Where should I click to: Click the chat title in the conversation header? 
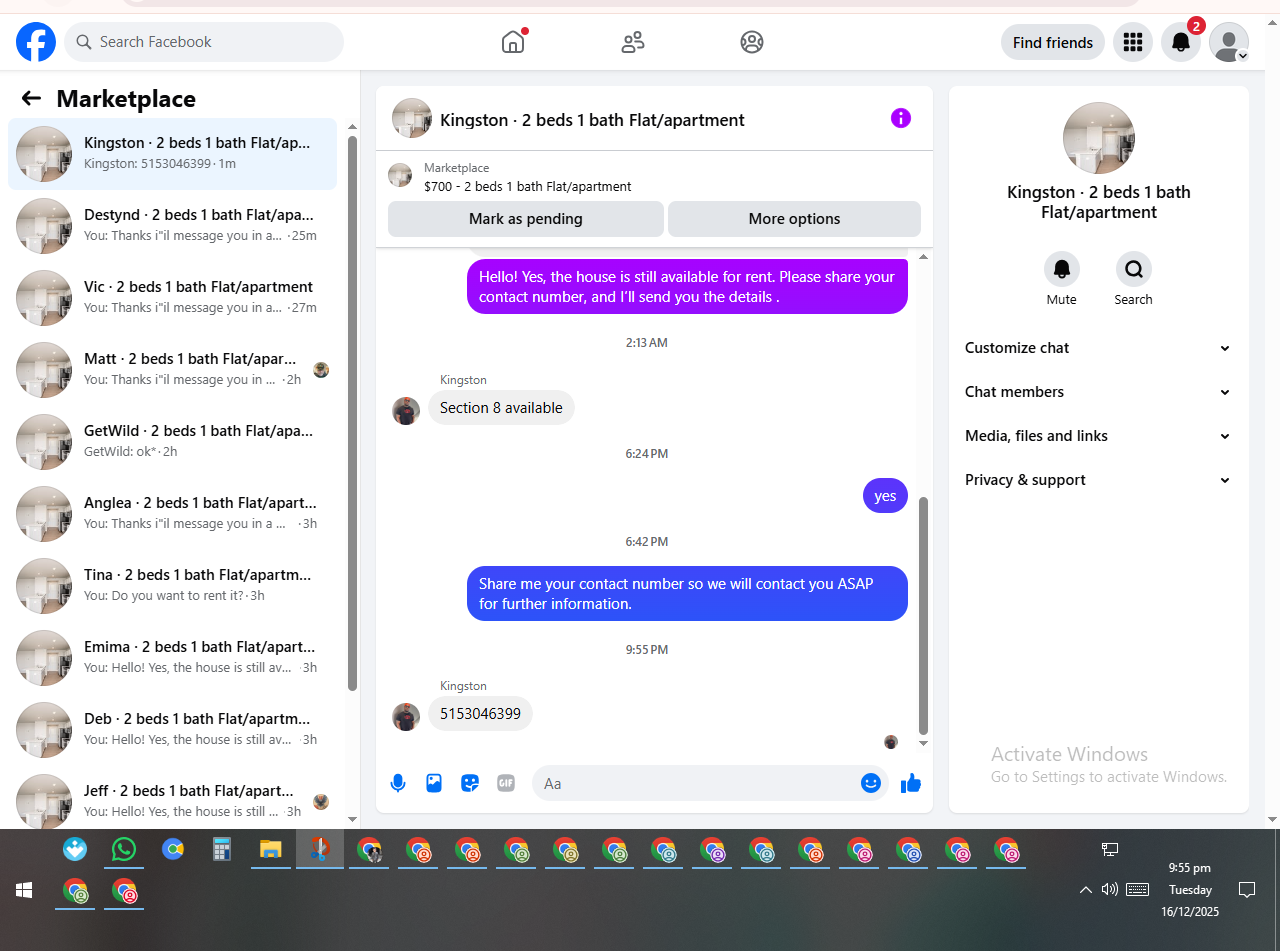point(592,120)
